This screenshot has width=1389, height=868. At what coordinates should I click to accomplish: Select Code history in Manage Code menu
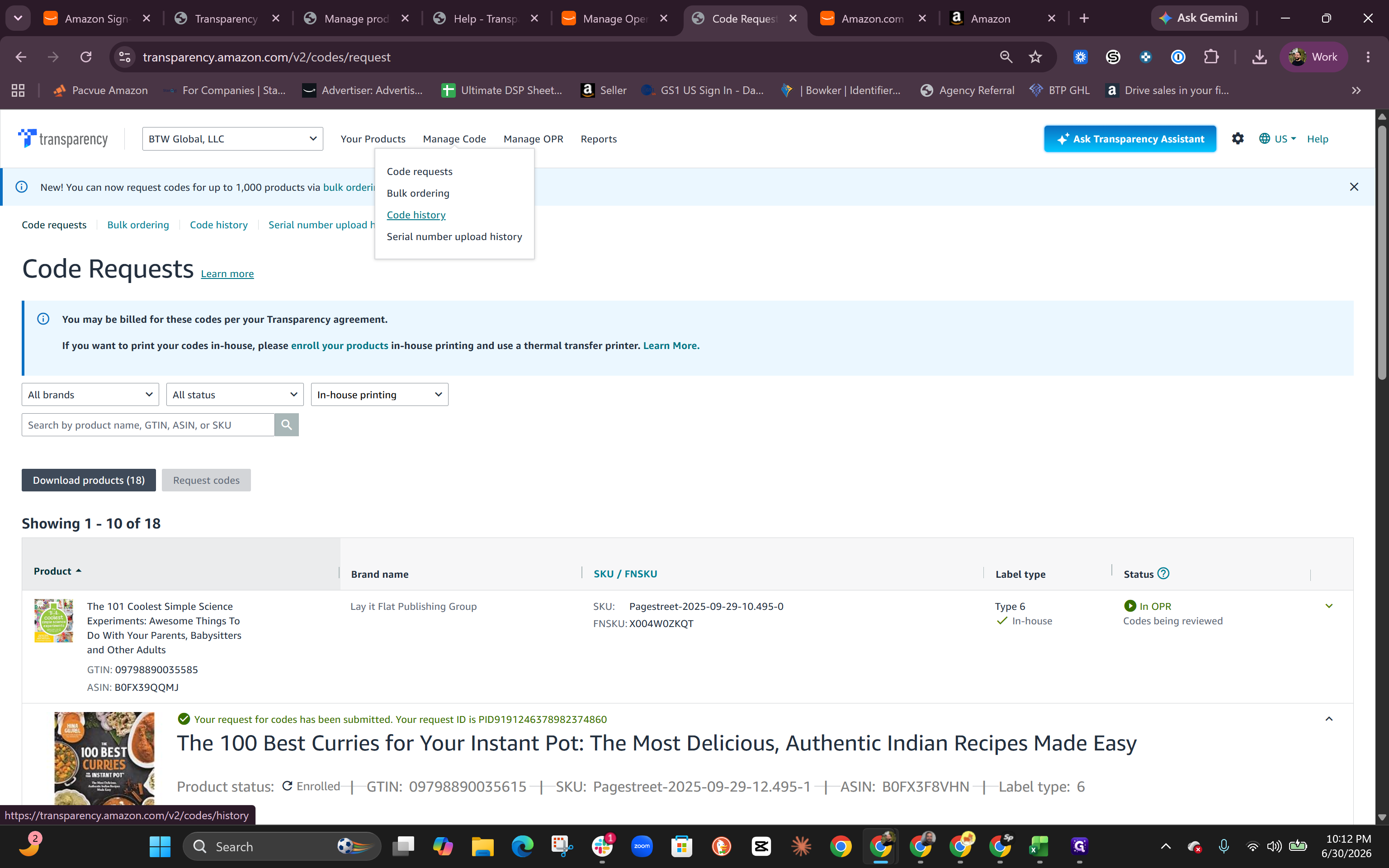(x=416, y=215)
